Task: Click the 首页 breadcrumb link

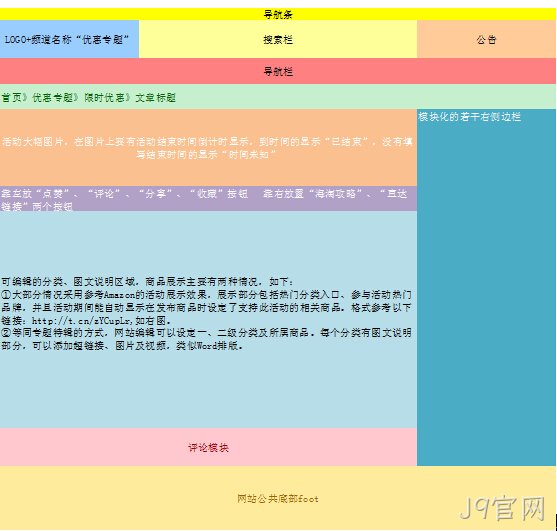Action: coord(11,97)
